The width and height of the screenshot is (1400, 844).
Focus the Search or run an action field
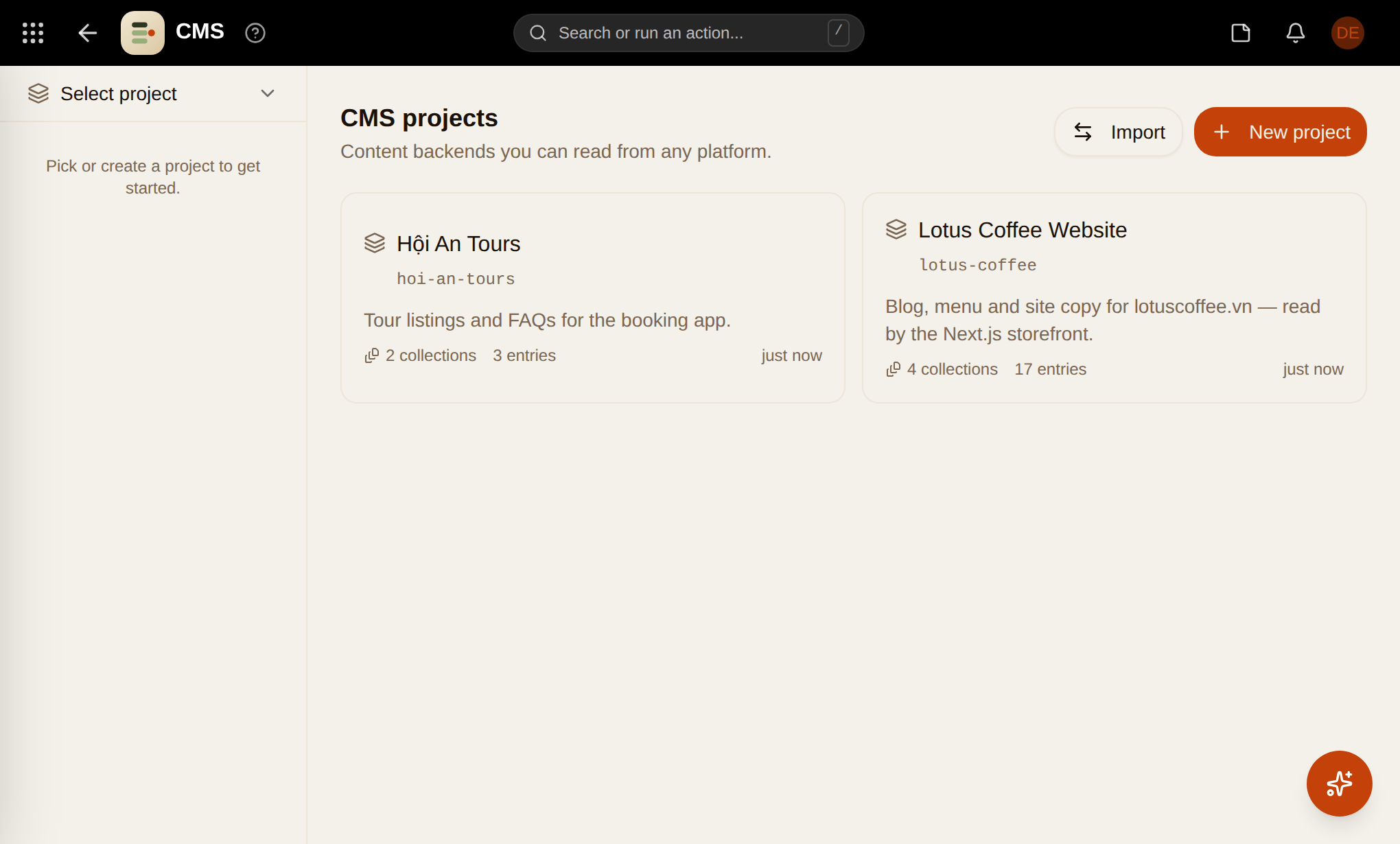(688, 33)
